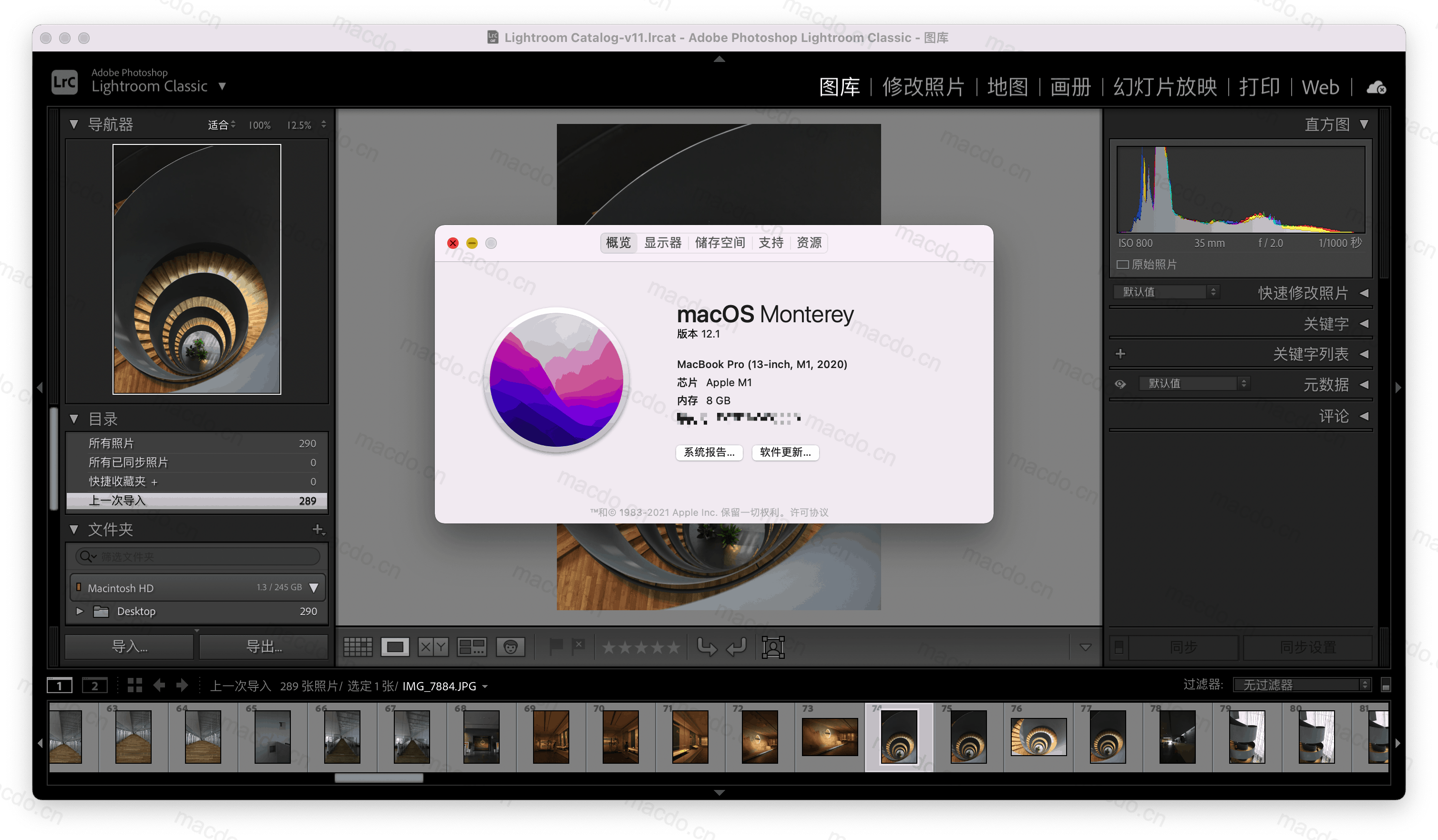Expand the Desktop folder tree
Image resolution: width=1438 pixels, height=840 pixels.
point(80,611)
